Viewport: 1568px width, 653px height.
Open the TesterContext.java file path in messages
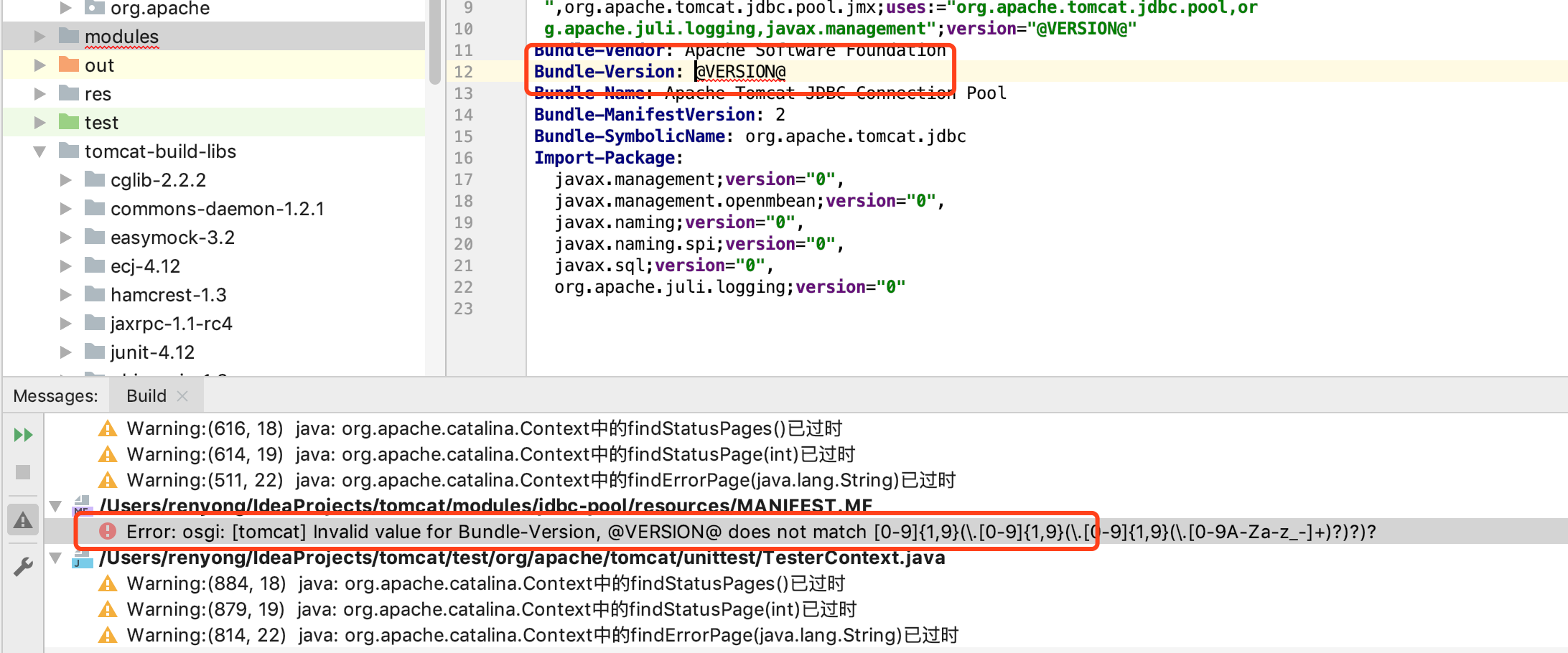tap(522, 558)
